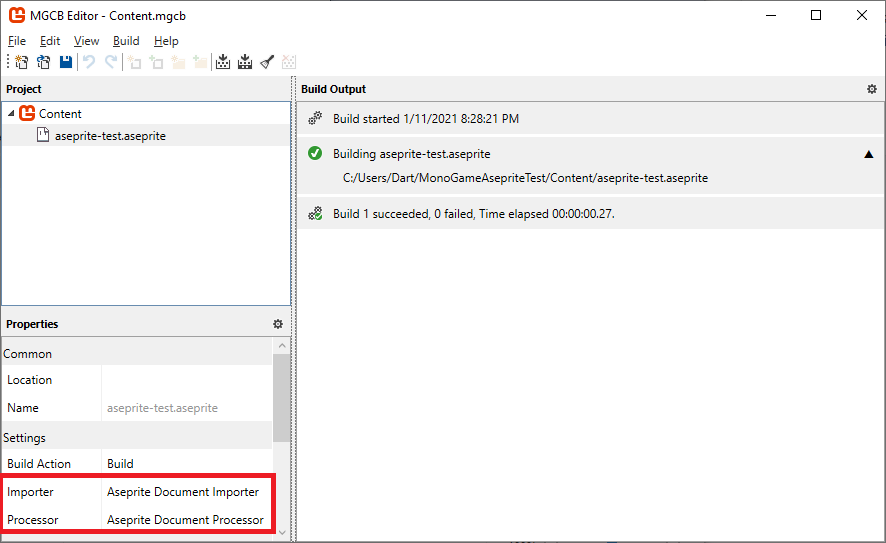
Task: Click the build succeeded summary icon
Action: pos(315,214)
